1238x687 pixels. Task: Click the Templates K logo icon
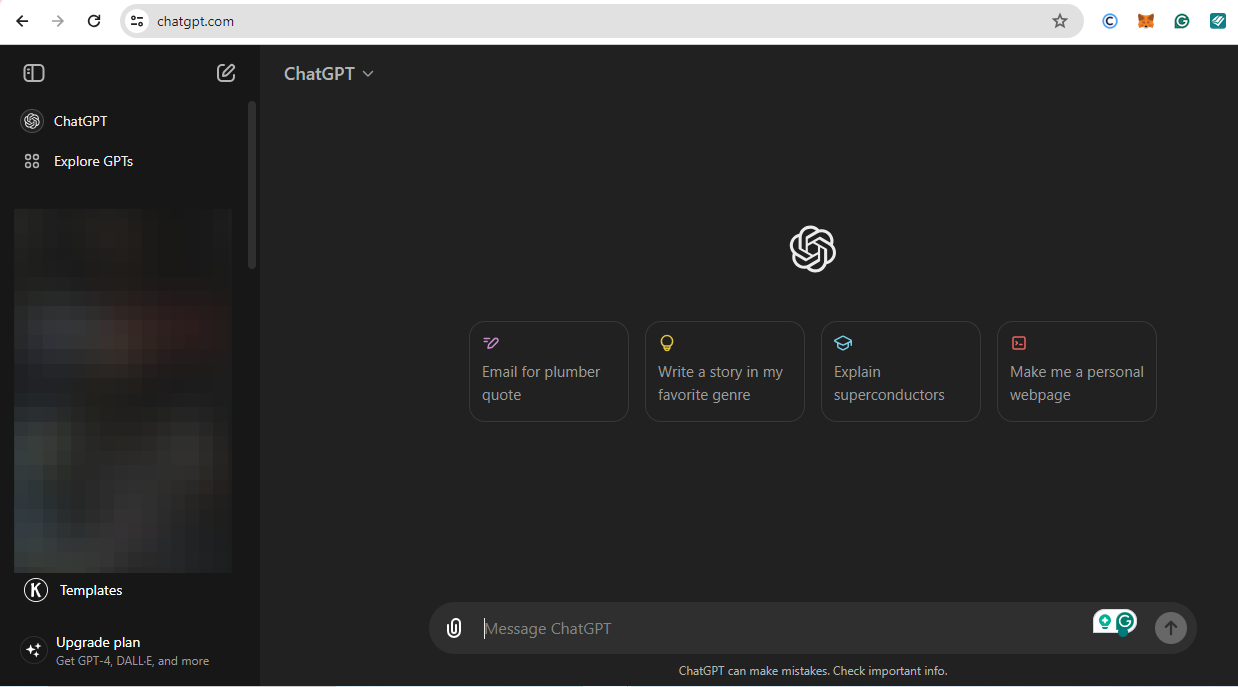(36, 590)
